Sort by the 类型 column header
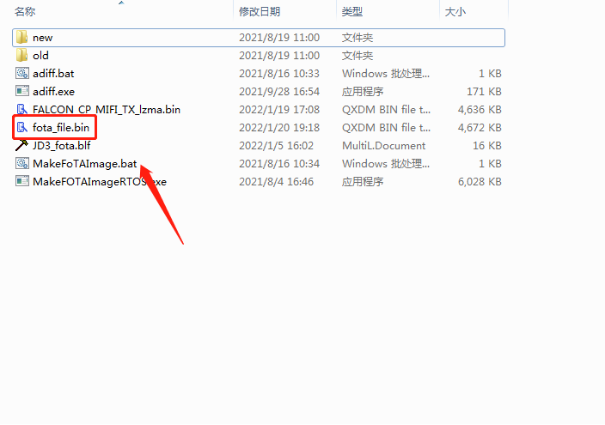605x425 pixels. 352,12
